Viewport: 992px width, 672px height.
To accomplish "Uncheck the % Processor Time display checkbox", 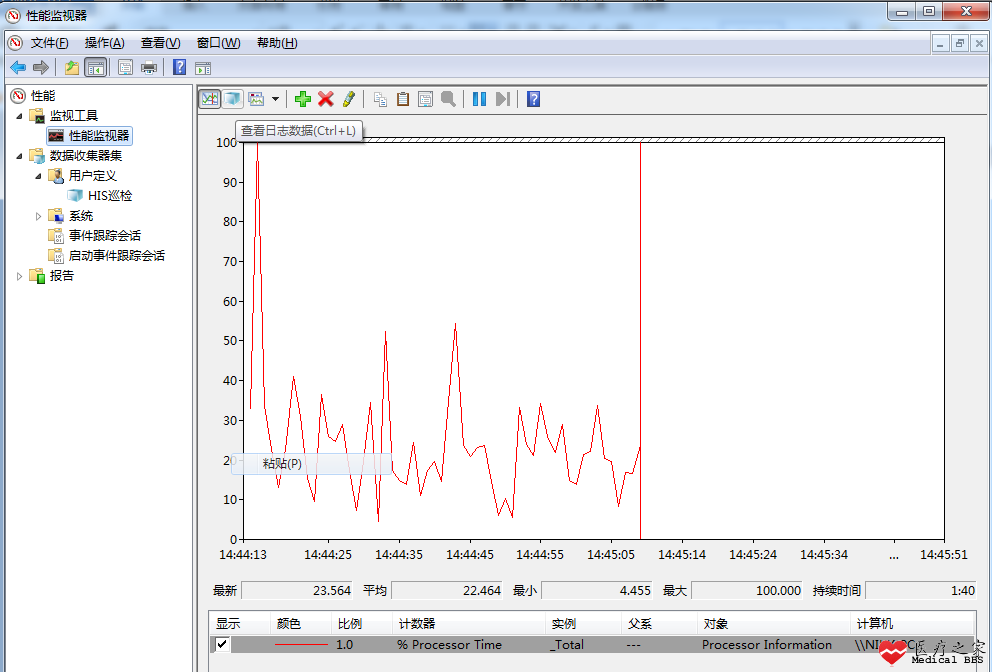I will pyautogui.click(x=222, y=644).
